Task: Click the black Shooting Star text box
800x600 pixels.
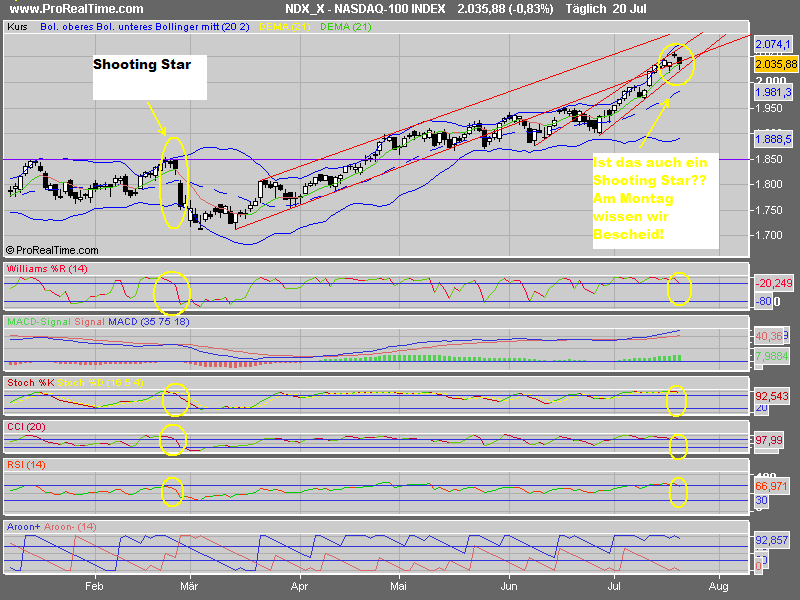Action: coord(149,77)
